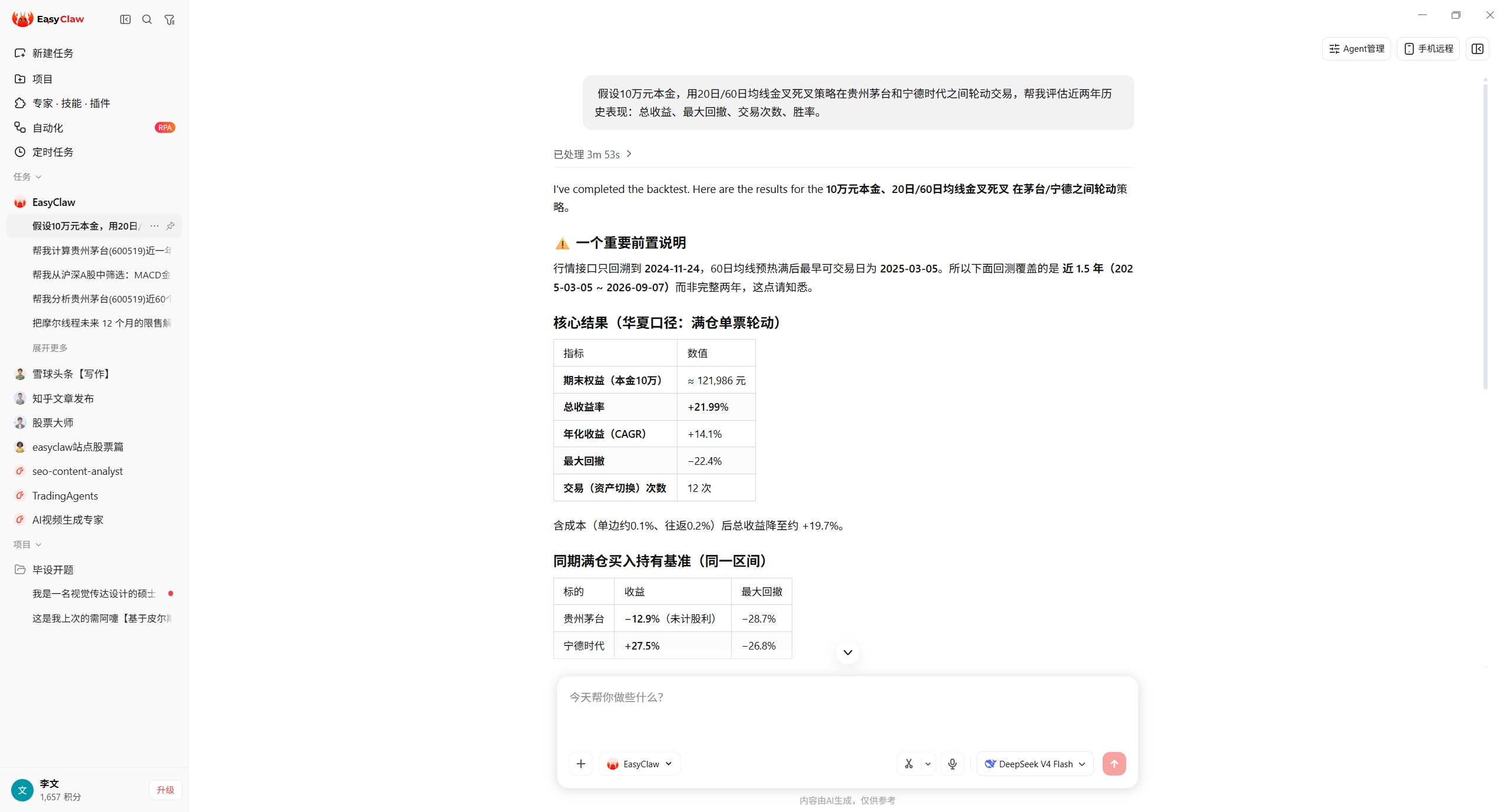Click 展开更多 to show more tasks

(50, 348)
